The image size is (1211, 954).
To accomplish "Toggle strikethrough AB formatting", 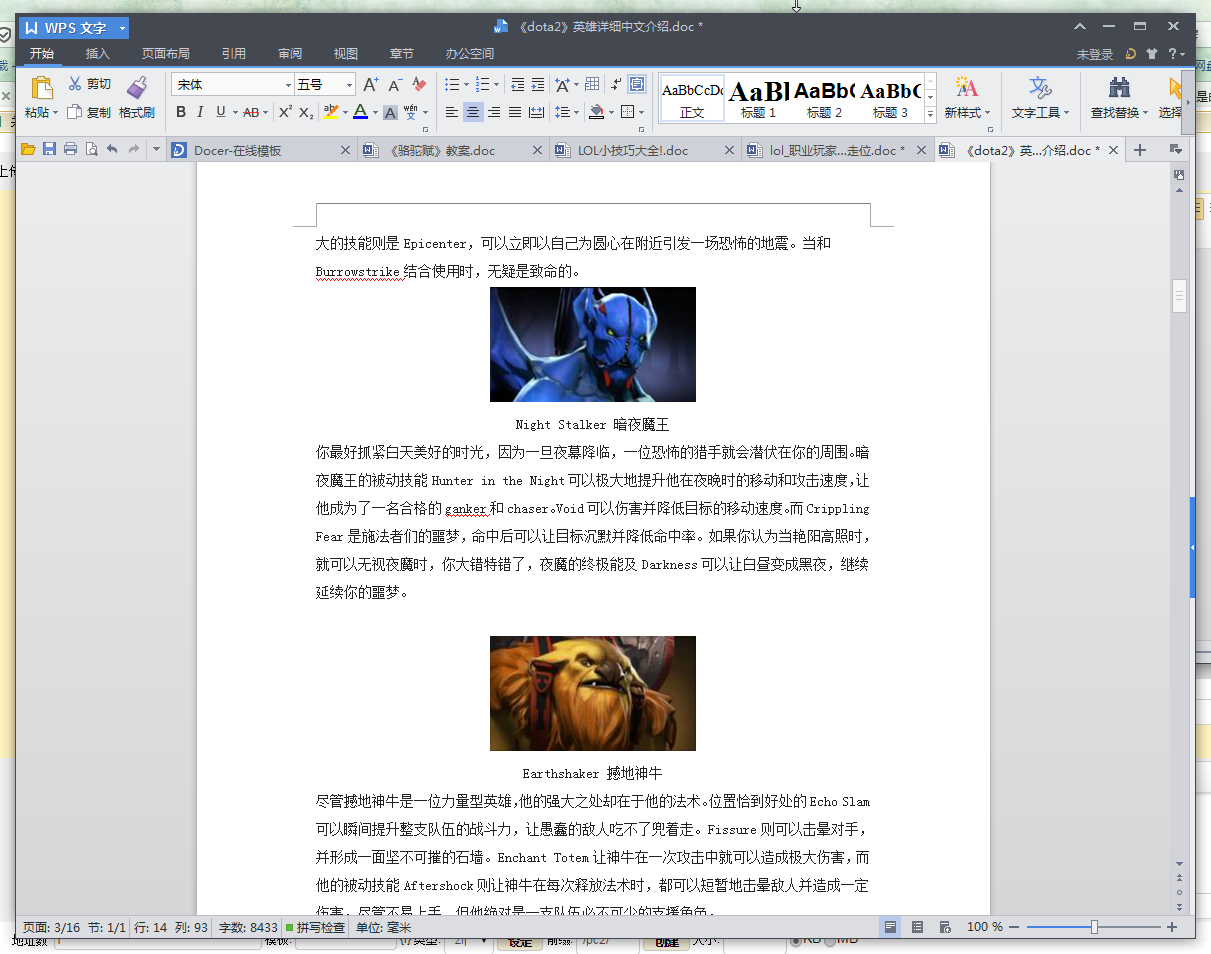I will 250,112.
